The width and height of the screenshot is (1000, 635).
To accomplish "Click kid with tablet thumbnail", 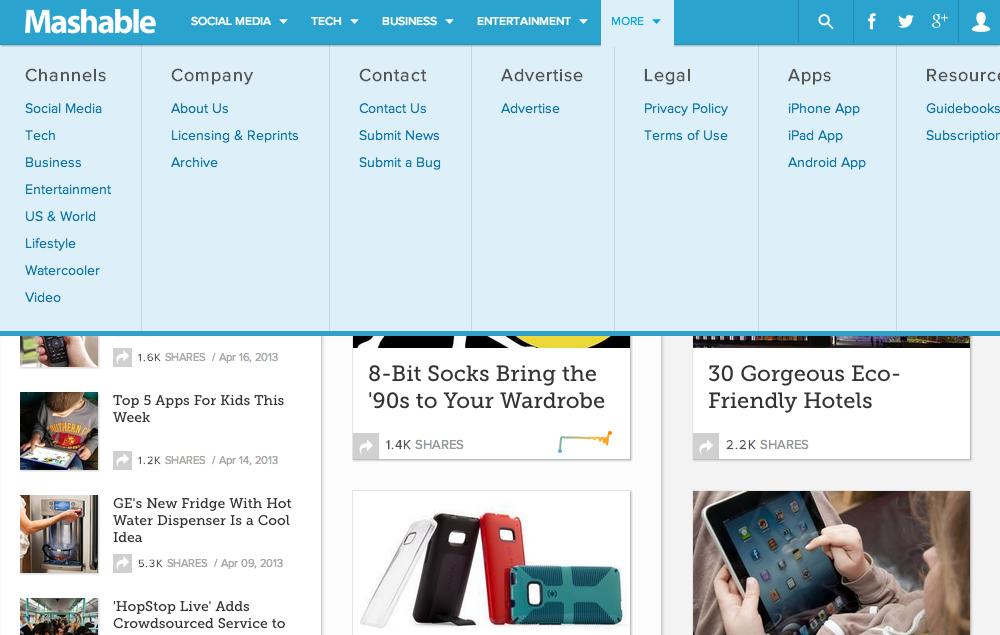I will (59, 431).
